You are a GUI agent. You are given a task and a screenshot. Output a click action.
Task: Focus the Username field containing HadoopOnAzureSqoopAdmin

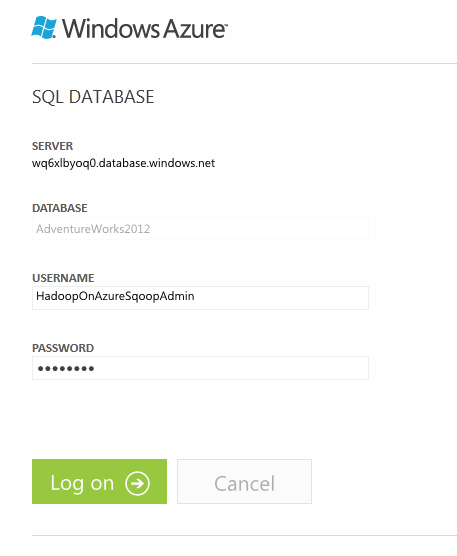click(200, 298)
